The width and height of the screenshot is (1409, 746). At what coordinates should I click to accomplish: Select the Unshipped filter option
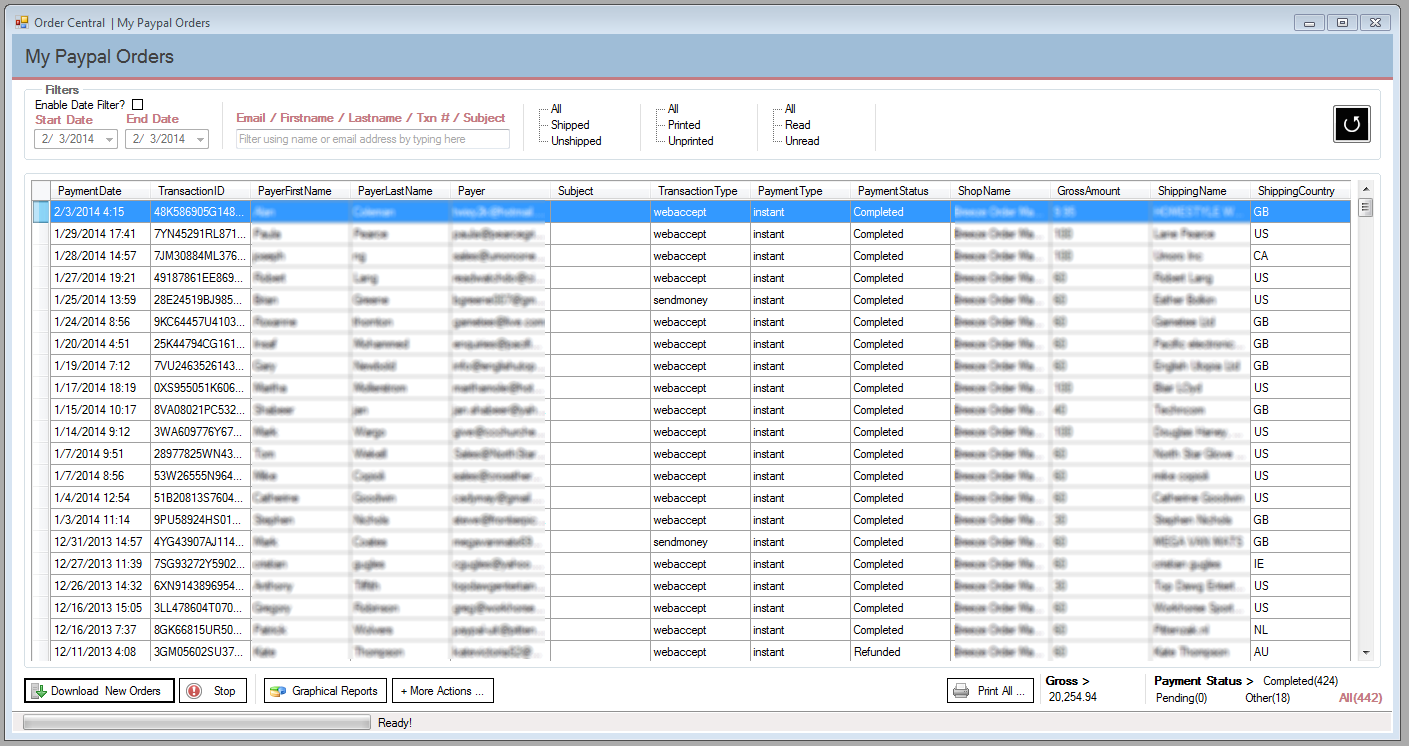tap(576, 141)
